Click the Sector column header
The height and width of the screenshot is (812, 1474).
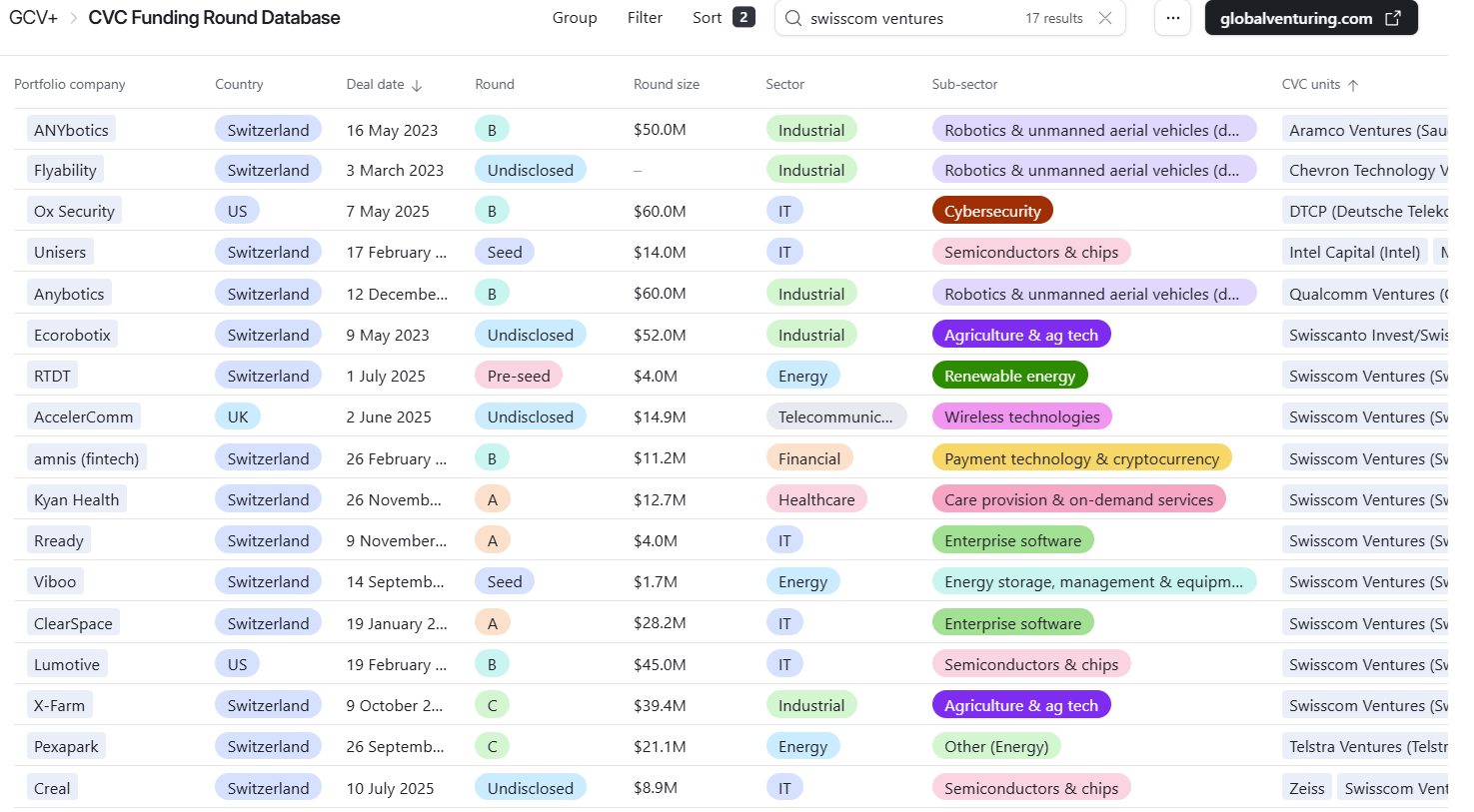784,85
